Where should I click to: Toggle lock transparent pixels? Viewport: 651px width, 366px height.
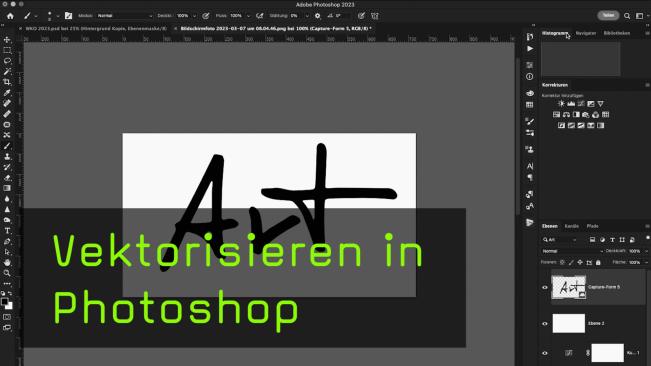click(x=562, y=262)
